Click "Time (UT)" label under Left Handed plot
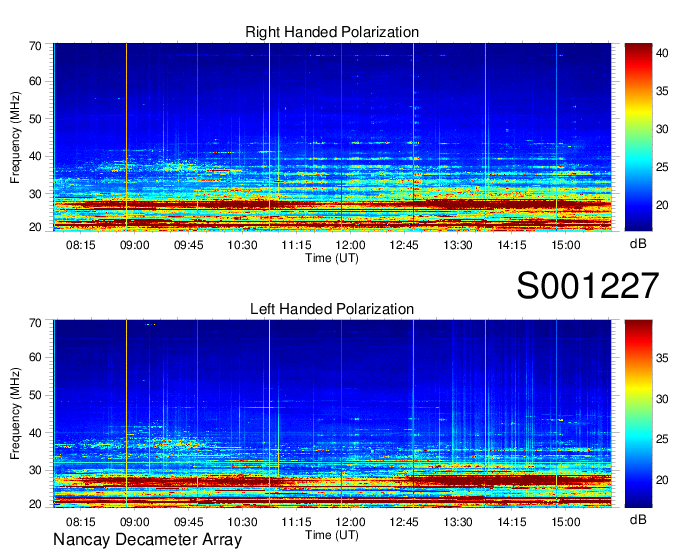The width and height of the screenshot is (680, 552). (x=332, y=535)
